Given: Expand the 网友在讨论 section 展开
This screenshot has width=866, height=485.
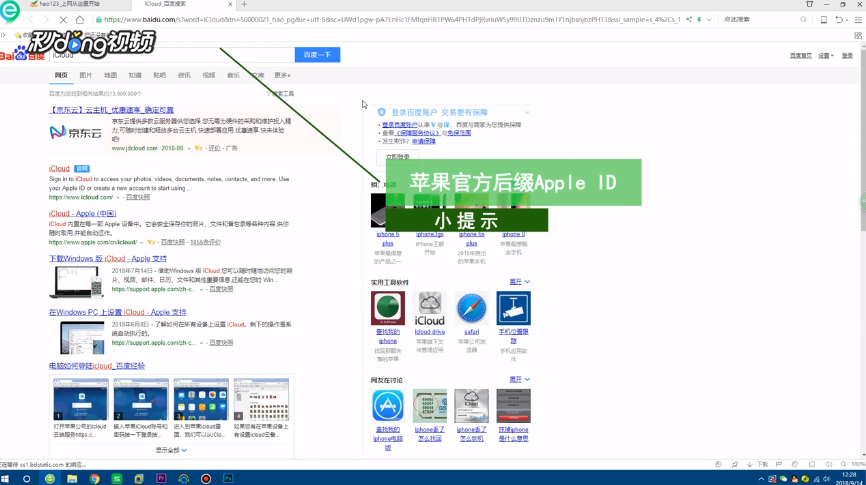Looking at the screenshot, I should 520,379.
